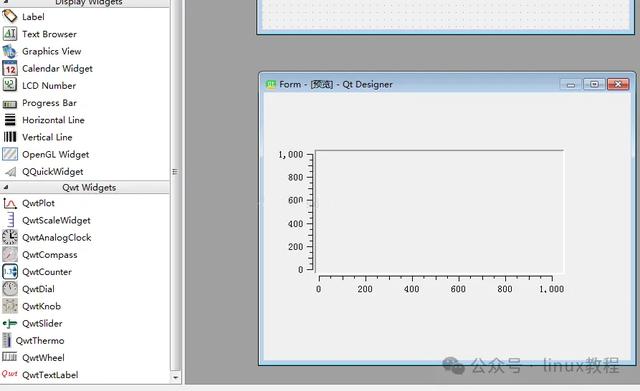
Task: Click the widget box scroll down arrow
Action: pyautogui.click(x=176, y=378)
